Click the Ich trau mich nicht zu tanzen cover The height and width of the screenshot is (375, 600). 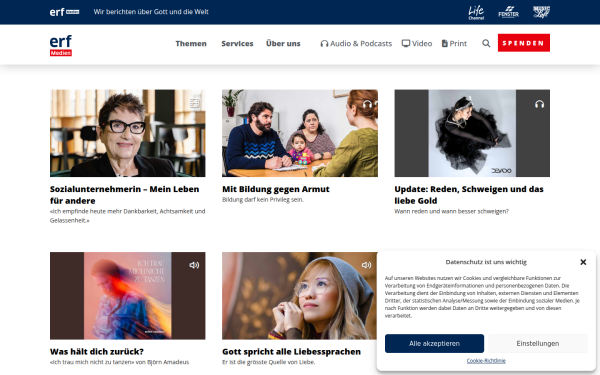click(127, 295)
